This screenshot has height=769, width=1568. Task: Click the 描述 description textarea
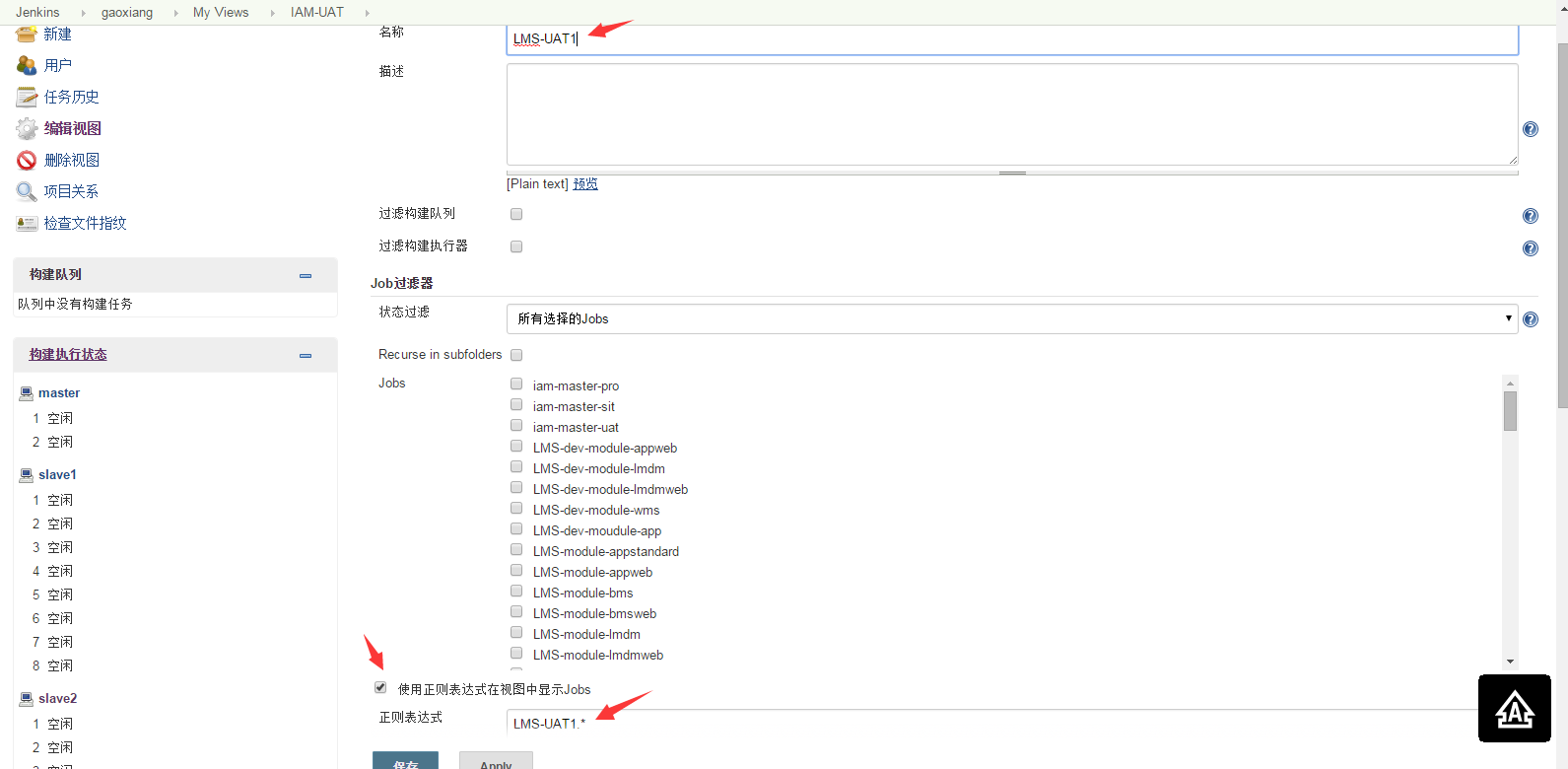tap(1012, 114)
